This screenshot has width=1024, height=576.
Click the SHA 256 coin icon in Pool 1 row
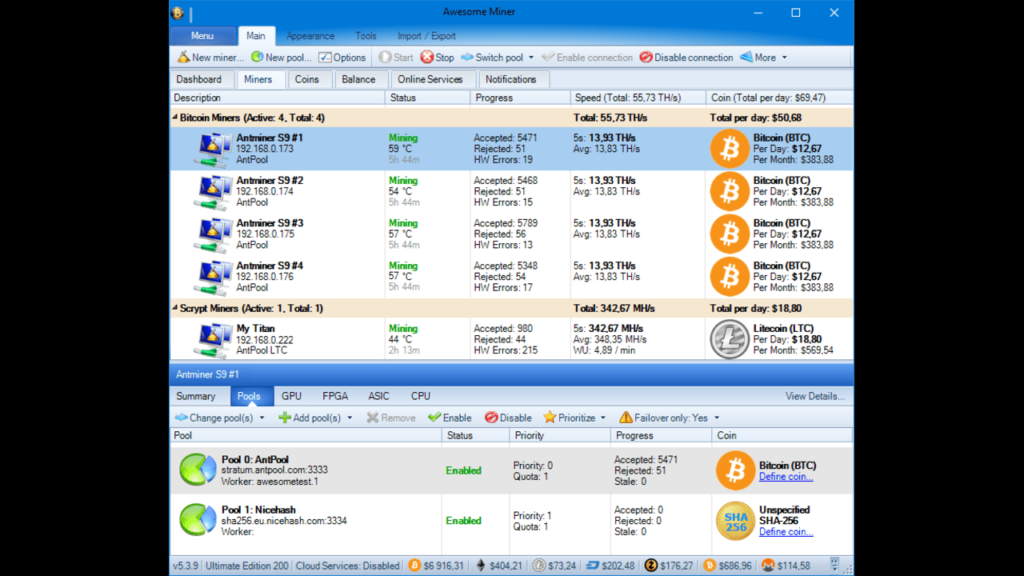(735, 521)
